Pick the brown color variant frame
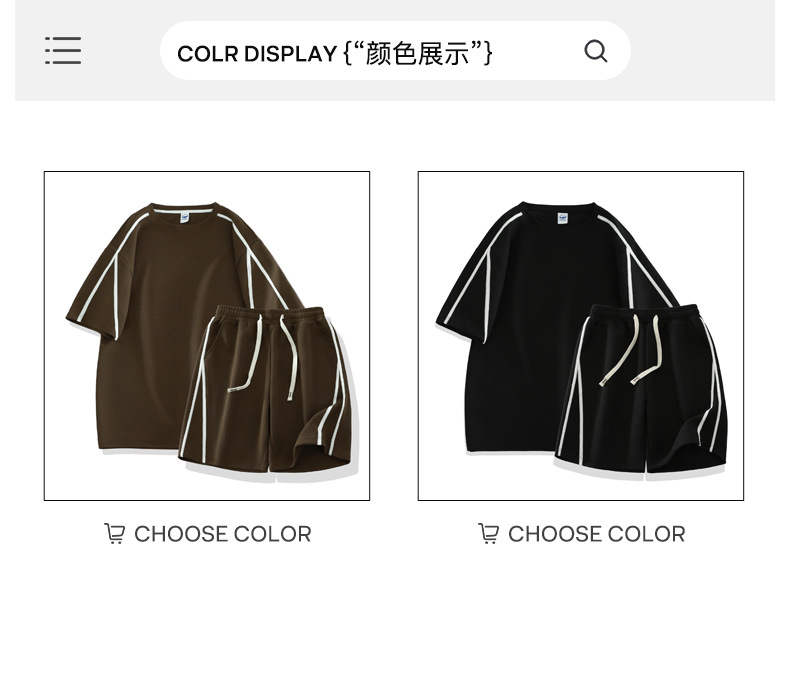Viewport: 790px width, 692px height. [207, 336]
